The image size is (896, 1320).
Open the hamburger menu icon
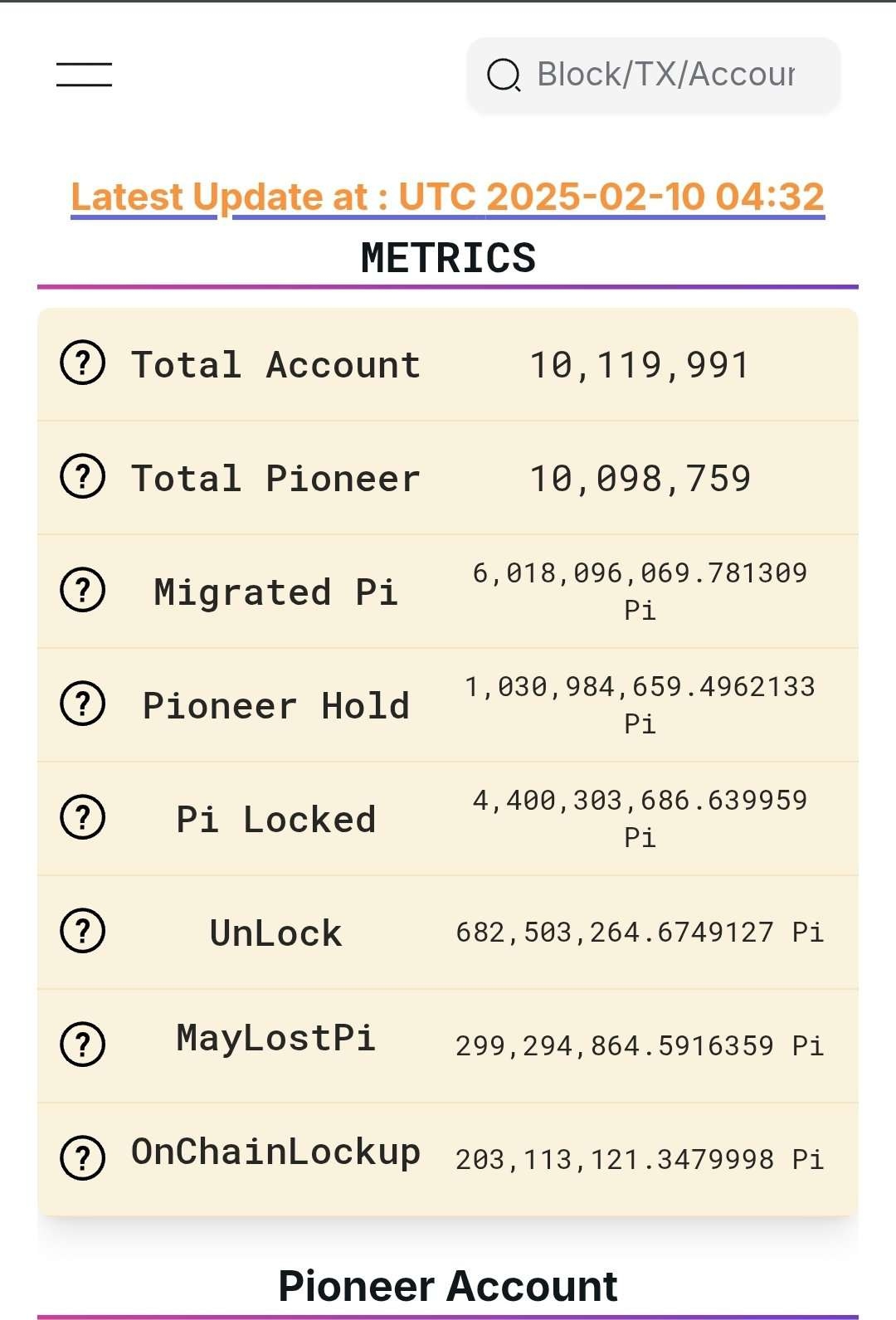[x=84, y=75]
